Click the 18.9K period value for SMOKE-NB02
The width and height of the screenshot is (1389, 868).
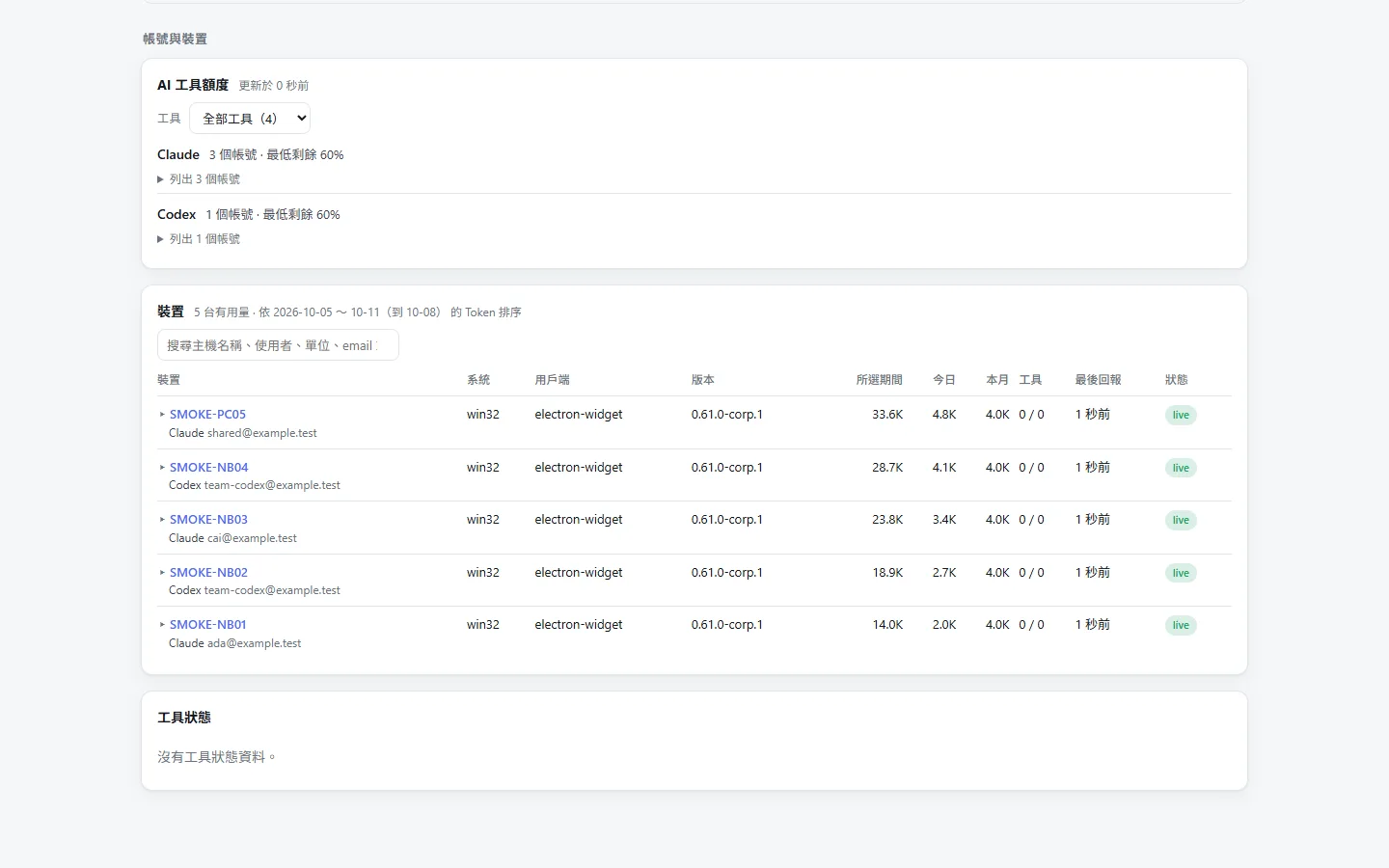click(x=887, y=573)
